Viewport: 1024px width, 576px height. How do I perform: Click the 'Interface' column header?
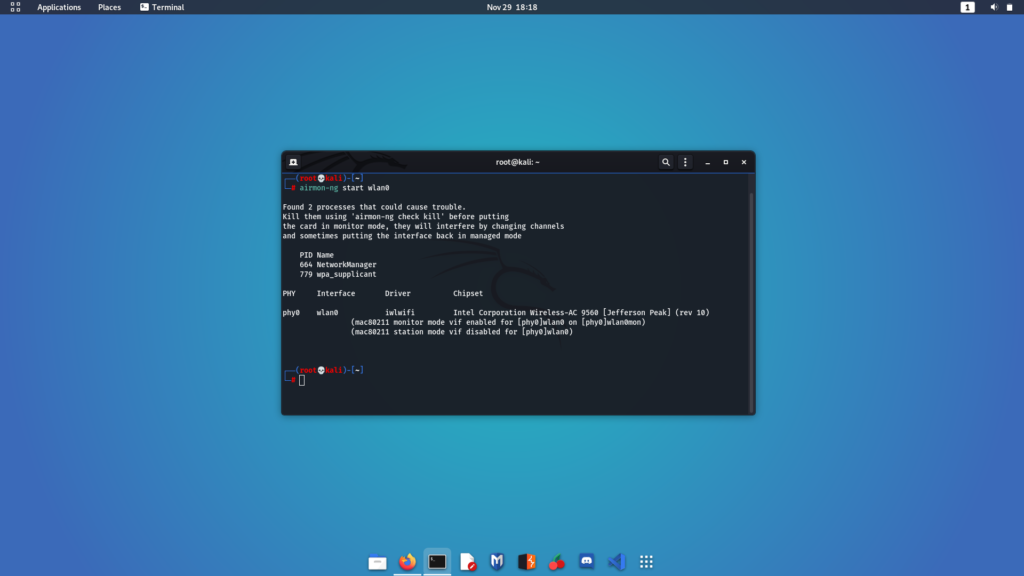click(336, 293)
